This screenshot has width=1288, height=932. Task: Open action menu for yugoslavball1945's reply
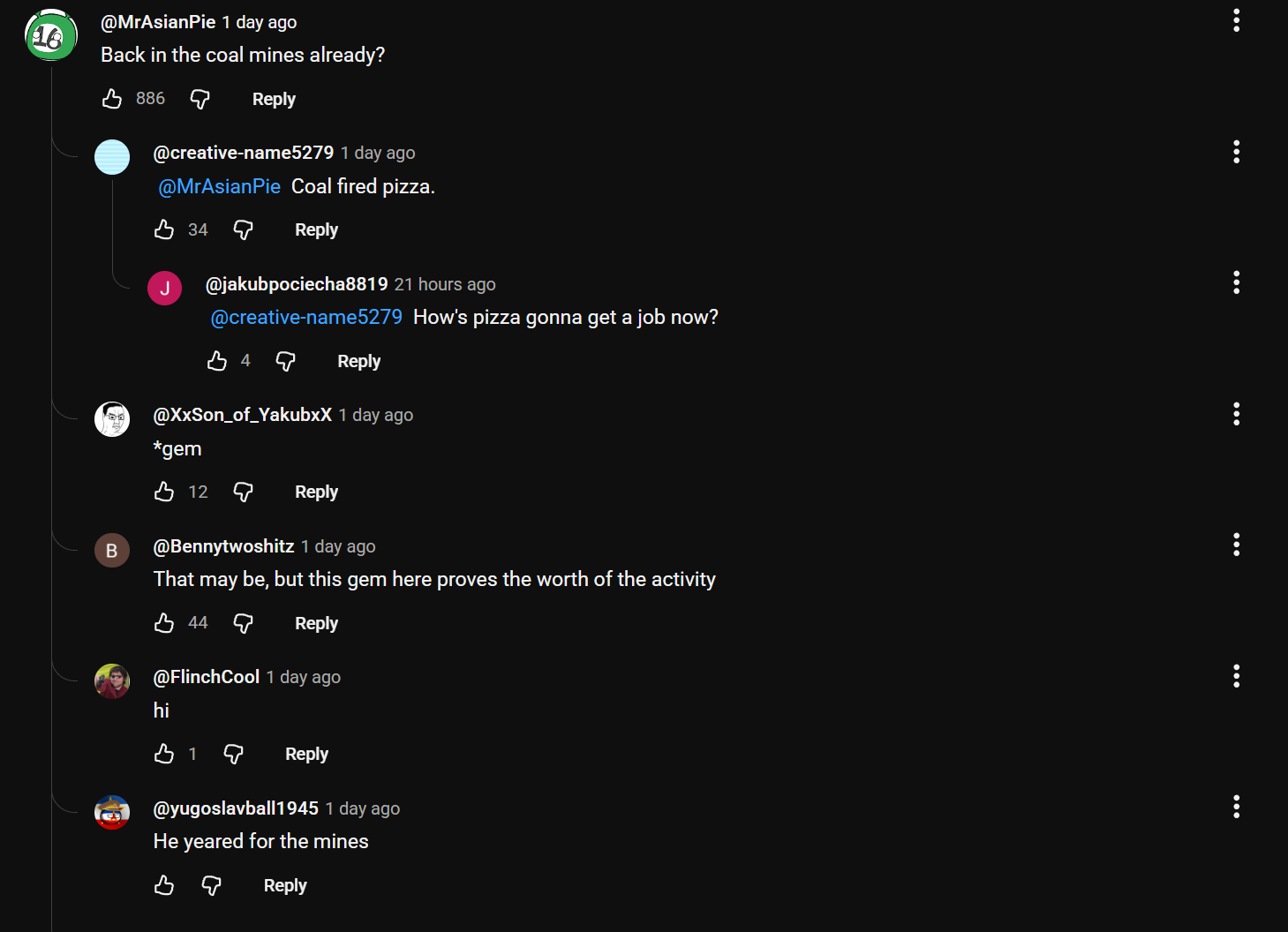(1236, 807)
